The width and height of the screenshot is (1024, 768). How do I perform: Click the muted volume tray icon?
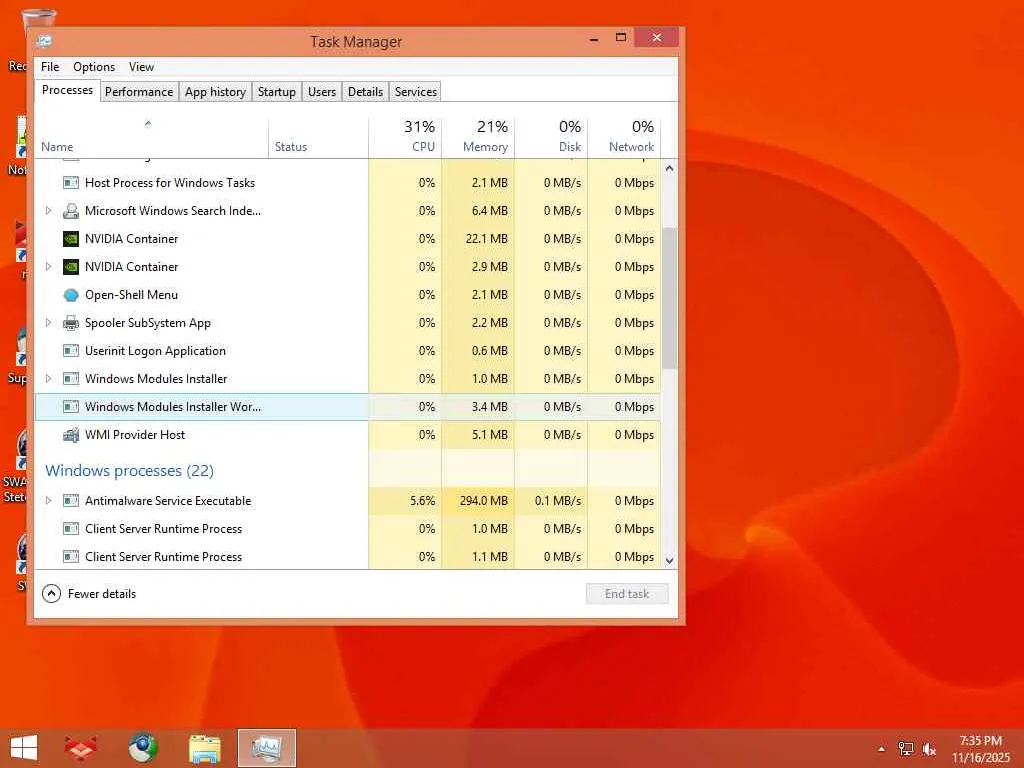[929, 749]
